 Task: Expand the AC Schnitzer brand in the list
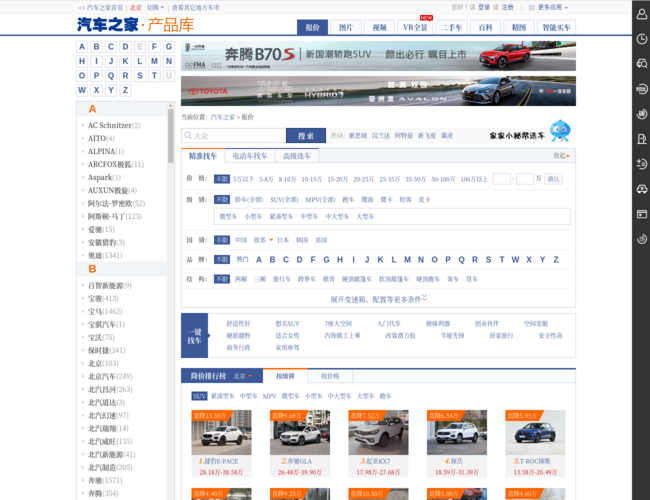[x=114, y=125]
